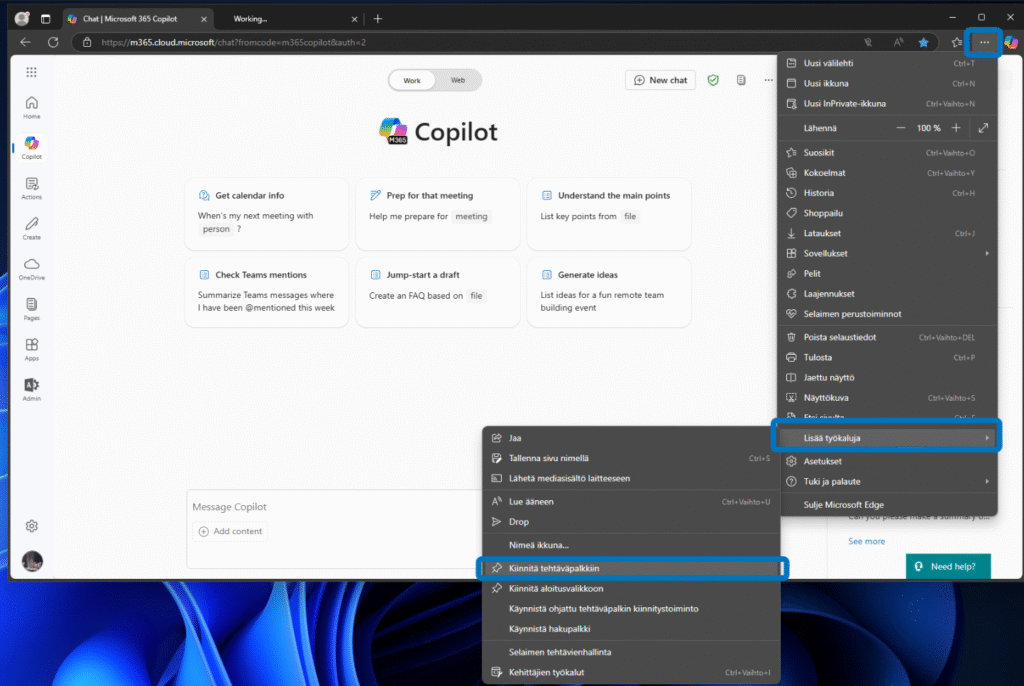Click the profile avatar at sidebar bottom
The height and width of the screenshot is (686, 1024).
(32, 561)
